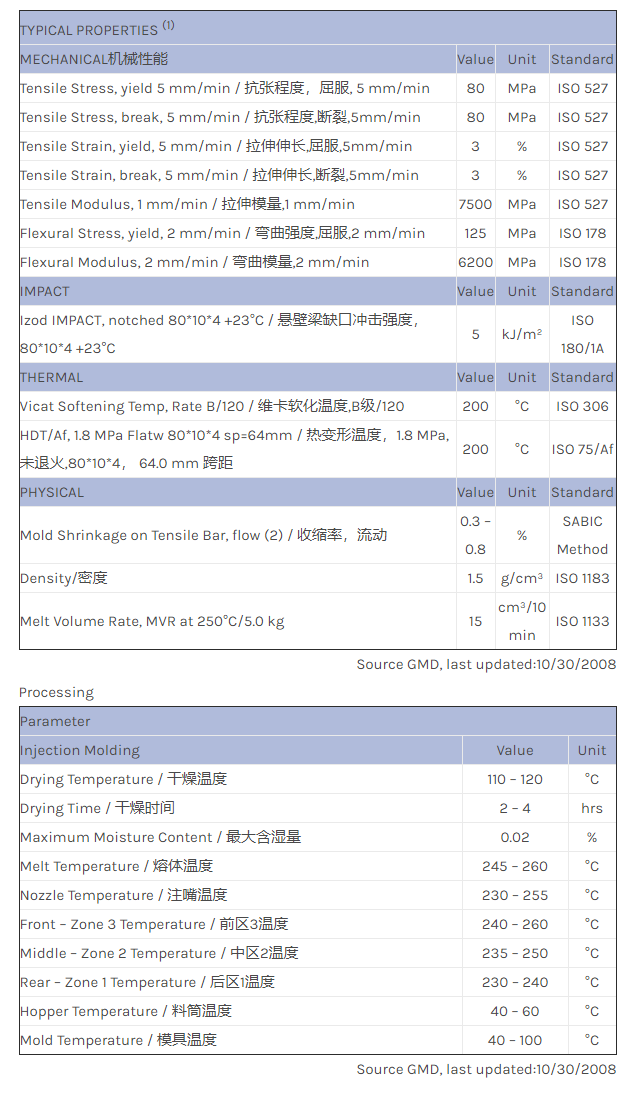Select the Injection Molding header cell
This screenshot has height=1097, width=619.
[80, 750]
